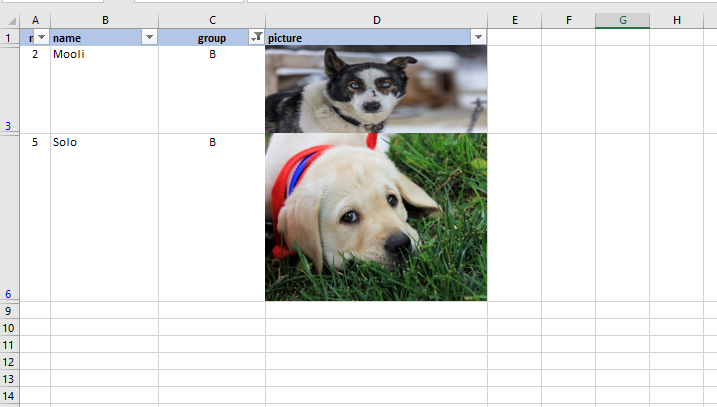The height and width of the screenshot is (407, 717).
Task: Select column A header
Action: coord(35,20)
